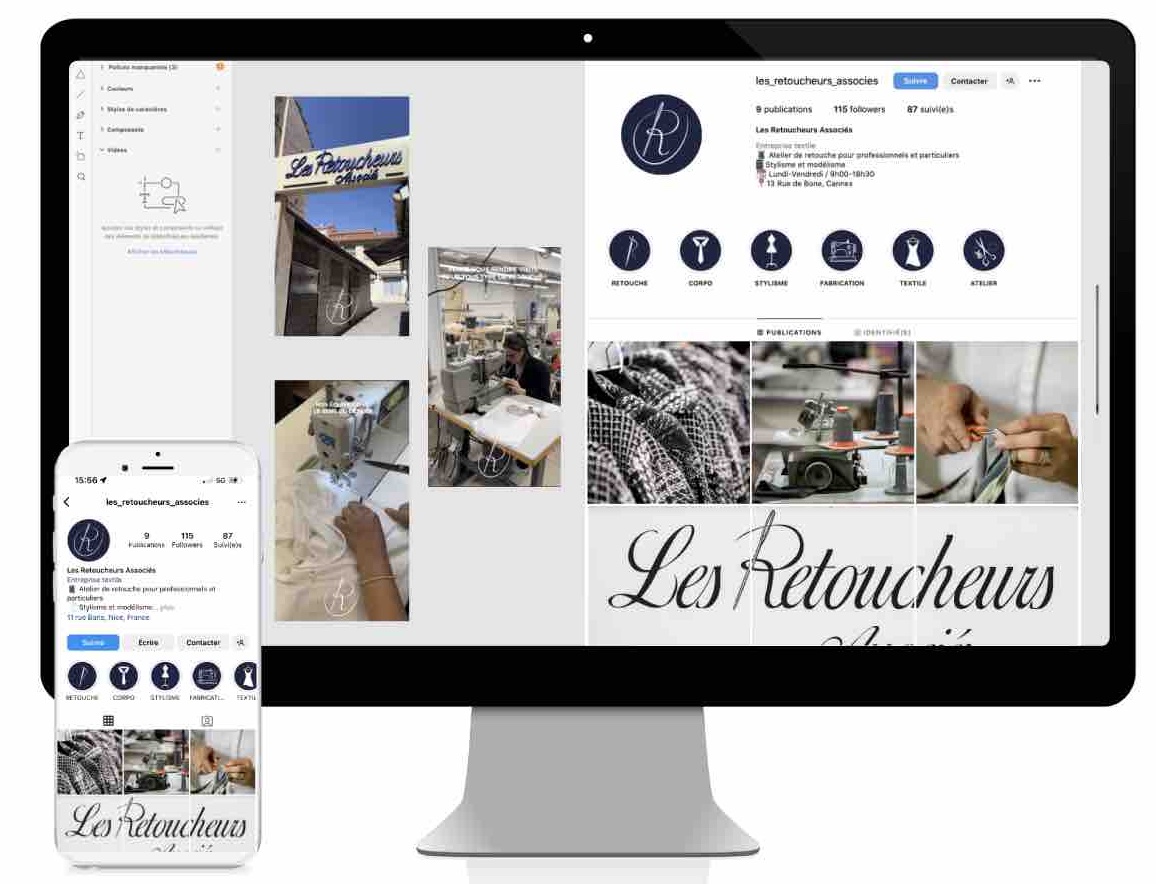
Task: Click the Contacter button on desktop profile
Action: pyautogui.click(x=968, y=81)
